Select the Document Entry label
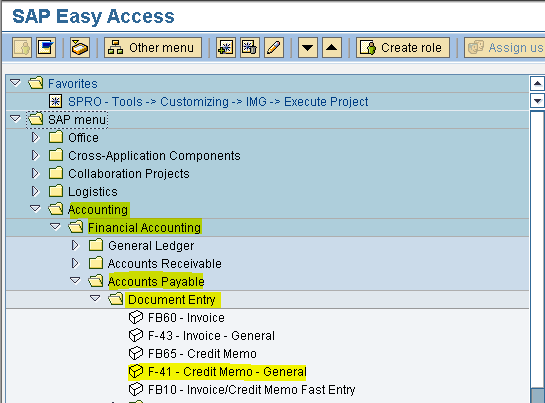Screen dimensions: 545x403 [x=172, y=300]
